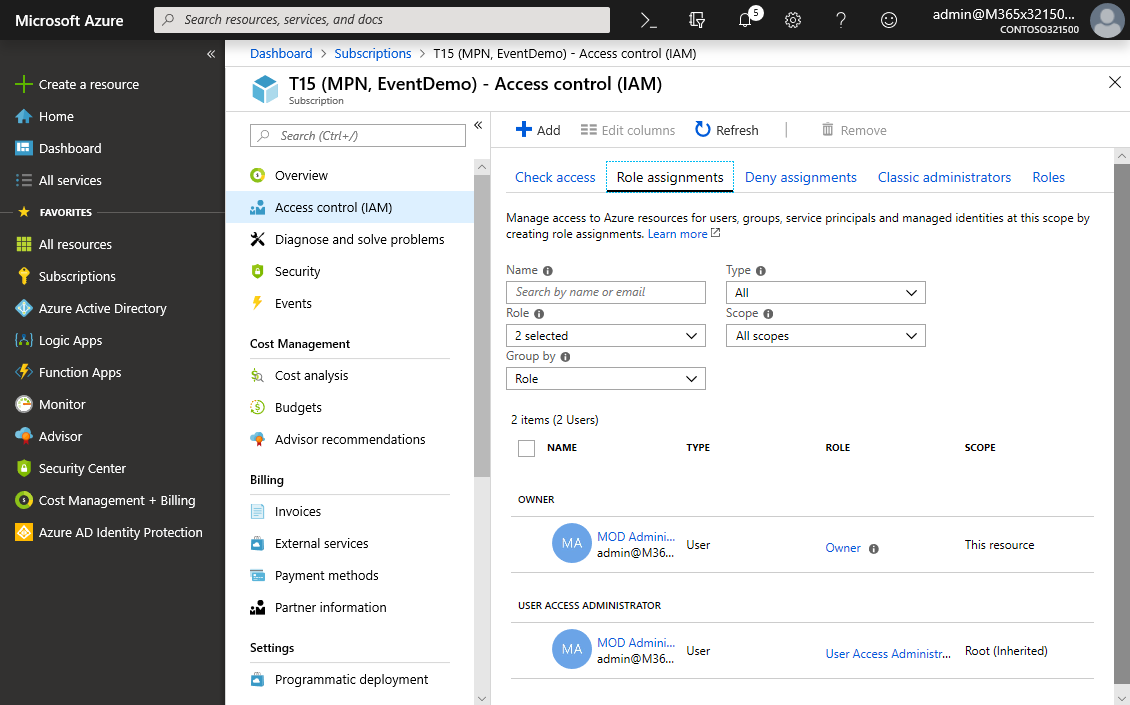Click the info icon beside Owner role
Viewport: 1130px width, 705px height.
pyautogui.click(x=874, y=548)
